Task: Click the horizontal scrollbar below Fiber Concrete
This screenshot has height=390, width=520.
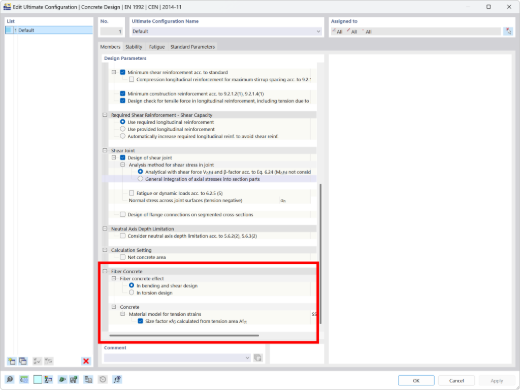Action: coord(184,336)
